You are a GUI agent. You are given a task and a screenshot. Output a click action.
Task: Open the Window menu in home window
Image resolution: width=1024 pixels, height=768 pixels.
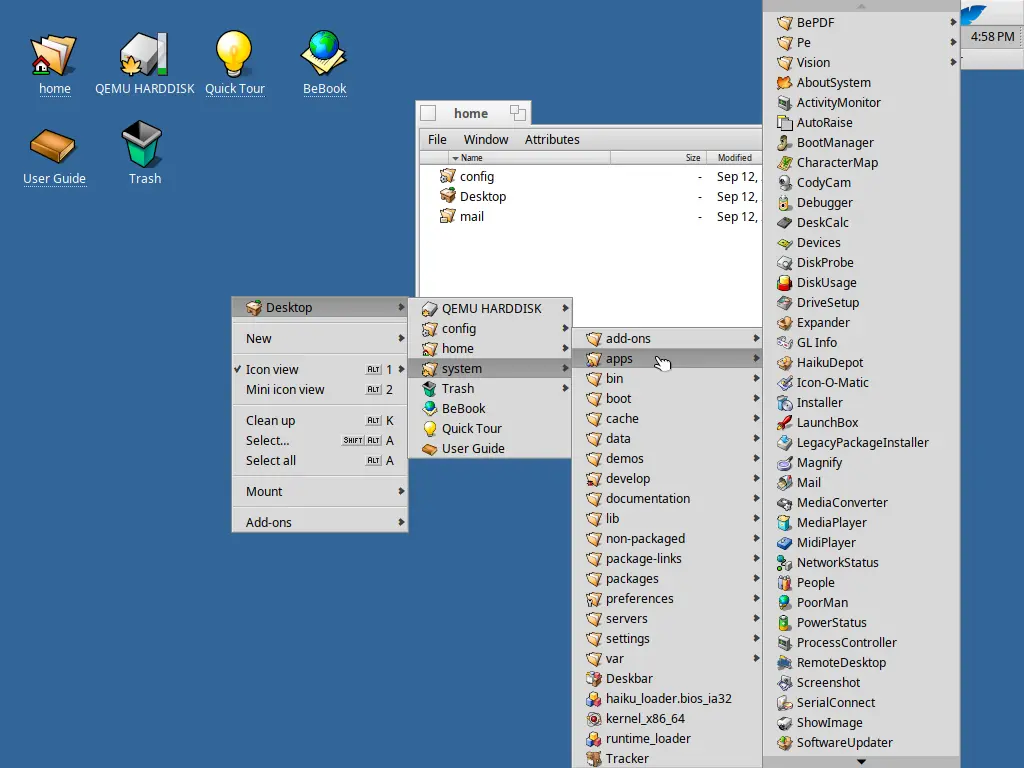pyautogui.click(x=486, y=140)
